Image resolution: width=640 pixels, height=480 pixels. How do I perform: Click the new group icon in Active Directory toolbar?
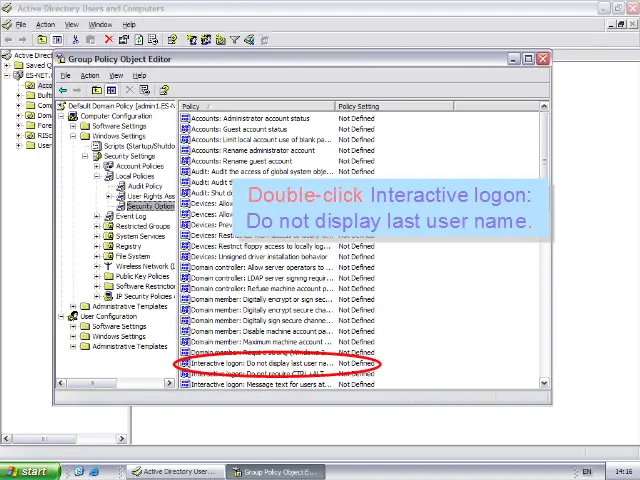[x=206, y=40]
